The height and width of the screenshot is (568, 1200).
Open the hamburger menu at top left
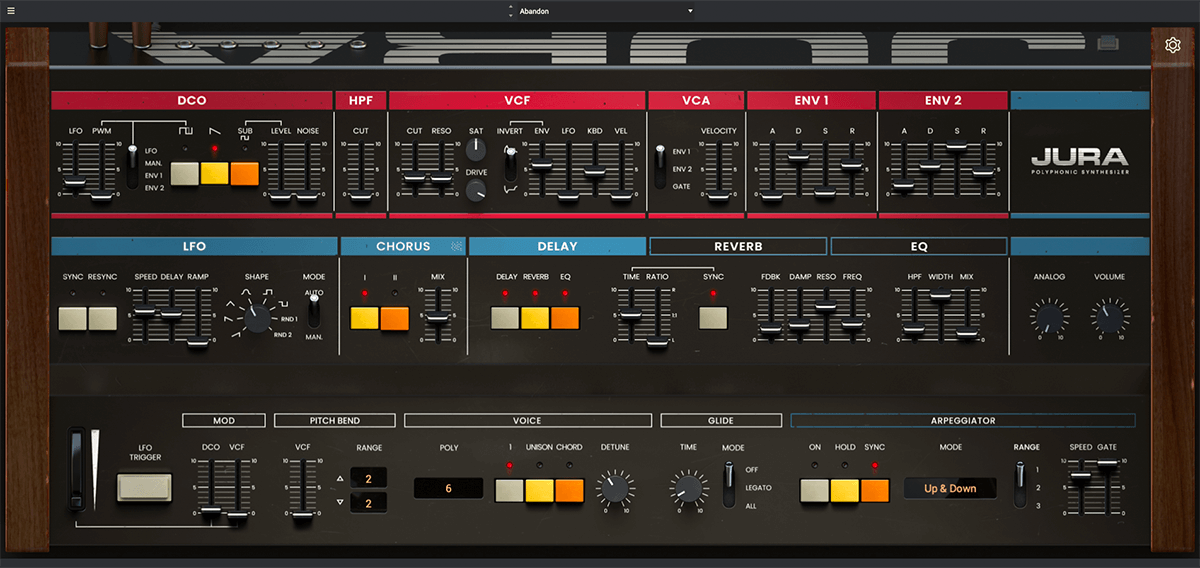11,11
